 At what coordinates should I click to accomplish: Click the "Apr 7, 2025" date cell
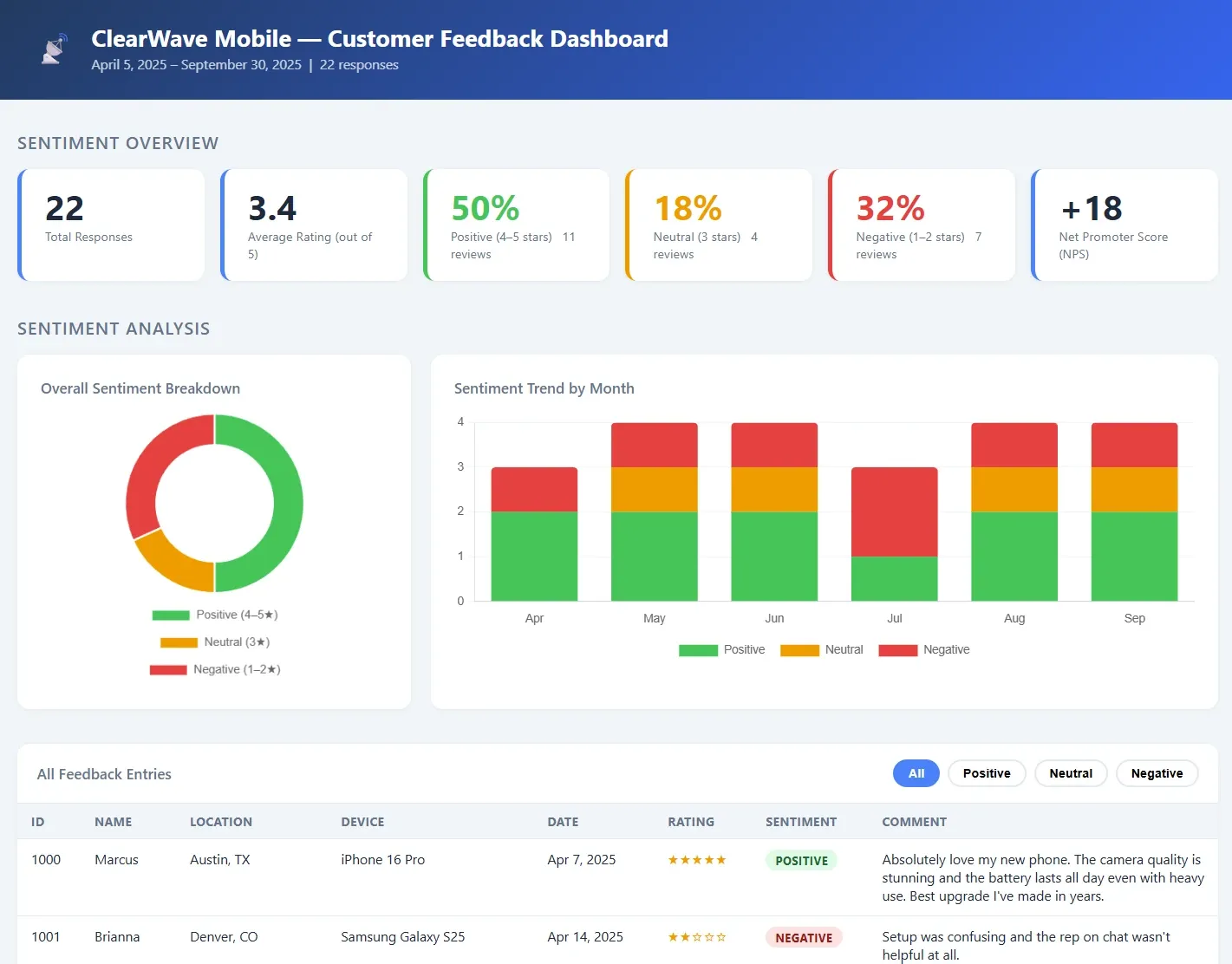coord(582,860)
